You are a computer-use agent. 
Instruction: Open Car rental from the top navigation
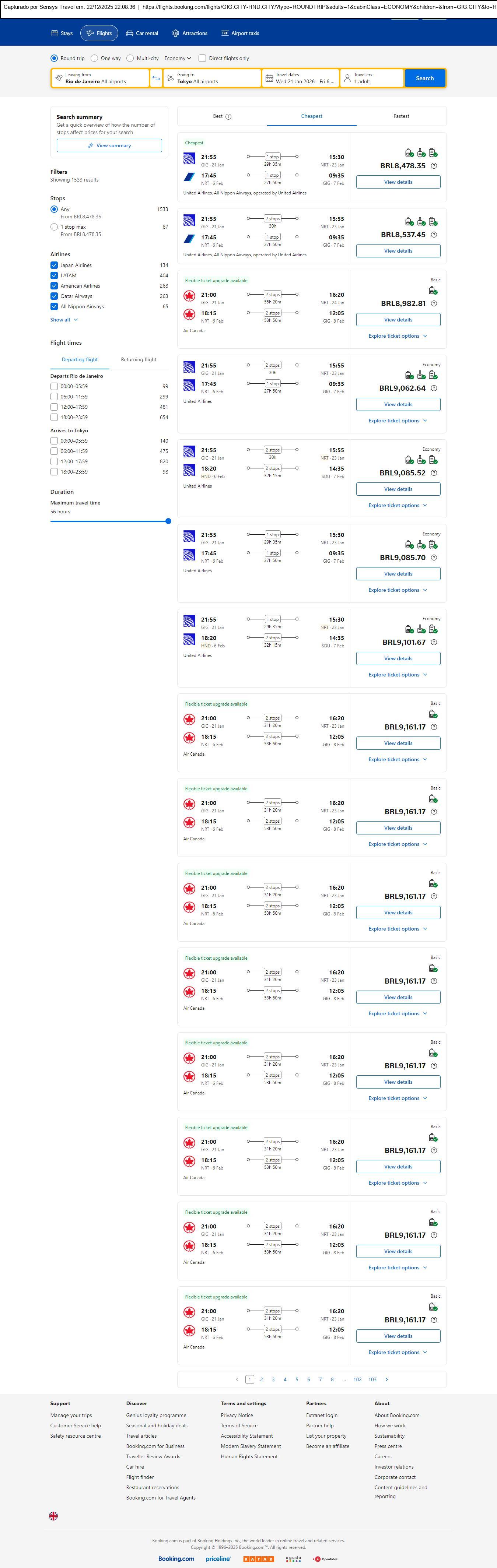click(142, 34)
